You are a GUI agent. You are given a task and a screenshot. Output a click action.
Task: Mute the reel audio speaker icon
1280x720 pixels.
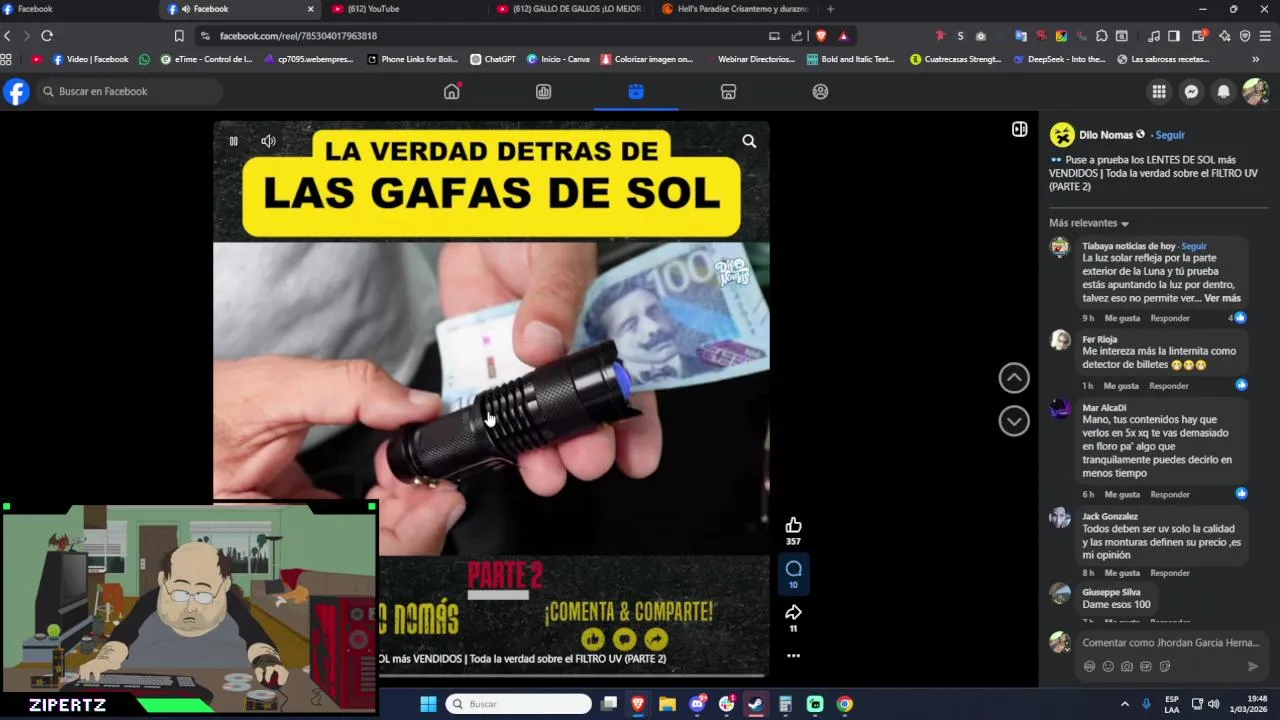pyautogui.click(x=268, y=141)
